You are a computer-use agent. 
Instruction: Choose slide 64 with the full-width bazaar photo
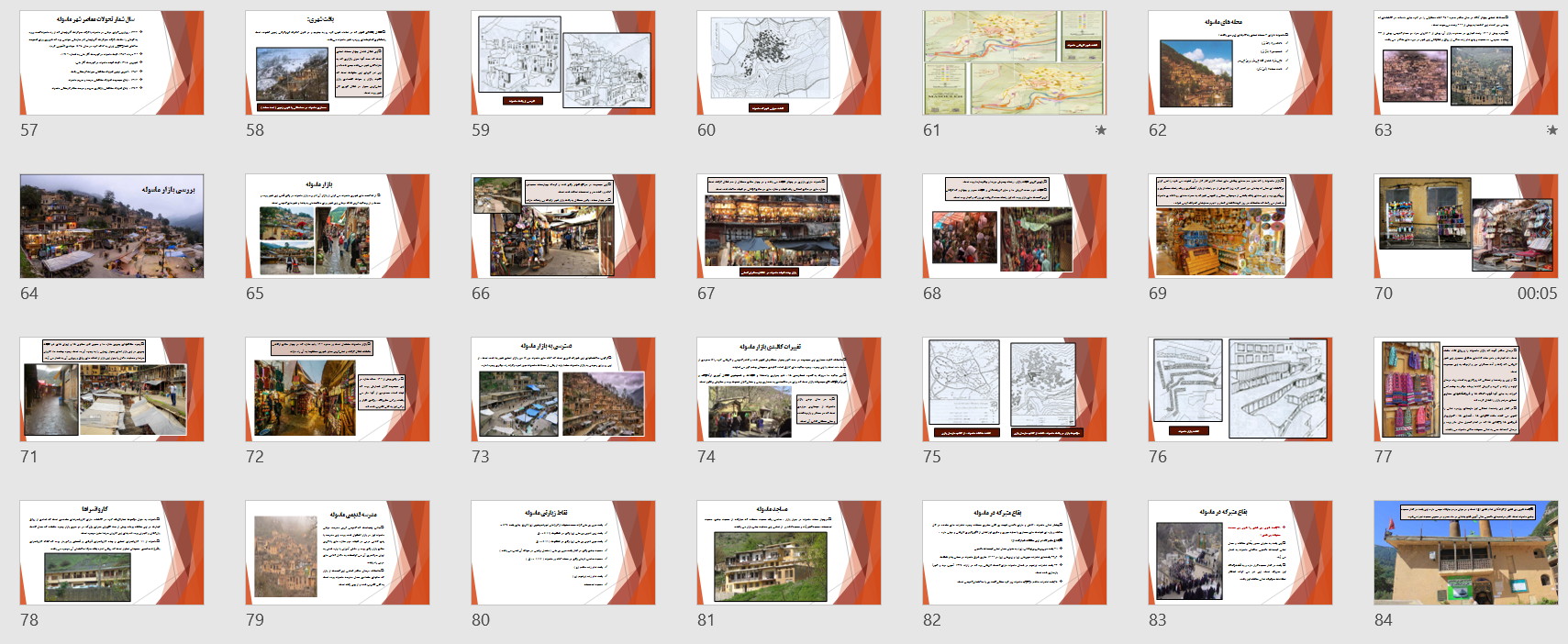(112, 226)
